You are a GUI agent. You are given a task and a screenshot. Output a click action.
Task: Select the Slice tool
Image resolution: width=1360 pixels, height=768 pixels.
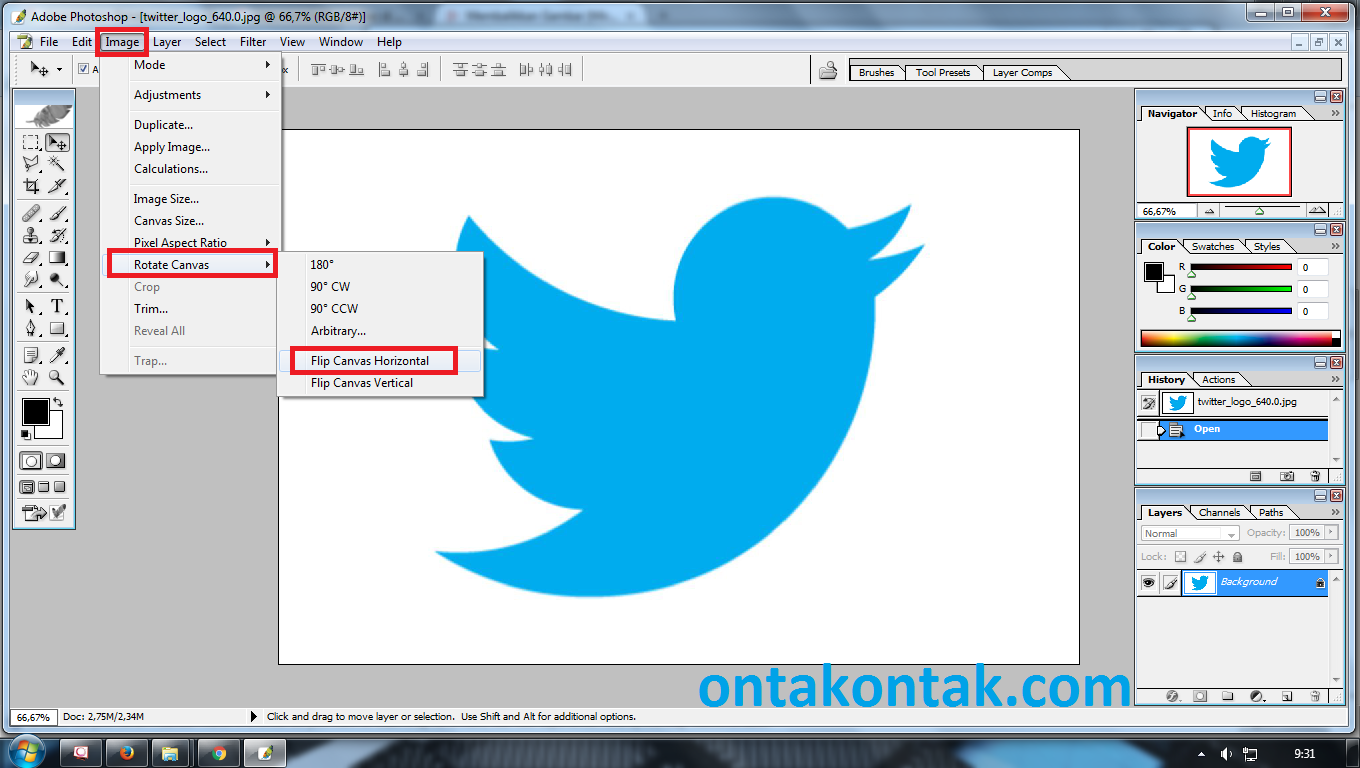[x=57, y=185]
